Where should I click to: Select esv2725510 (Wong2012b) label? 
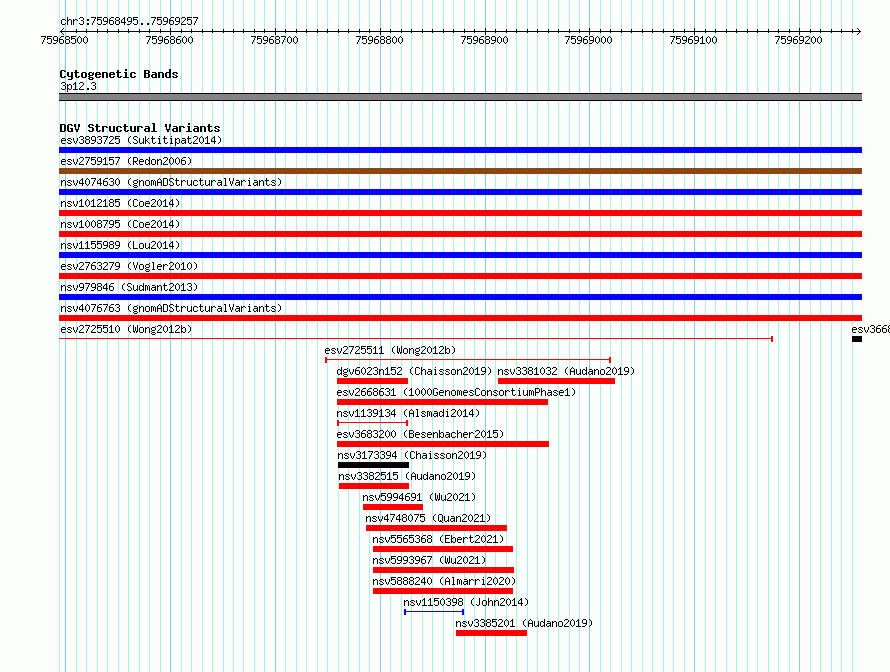tap(126, 329)
